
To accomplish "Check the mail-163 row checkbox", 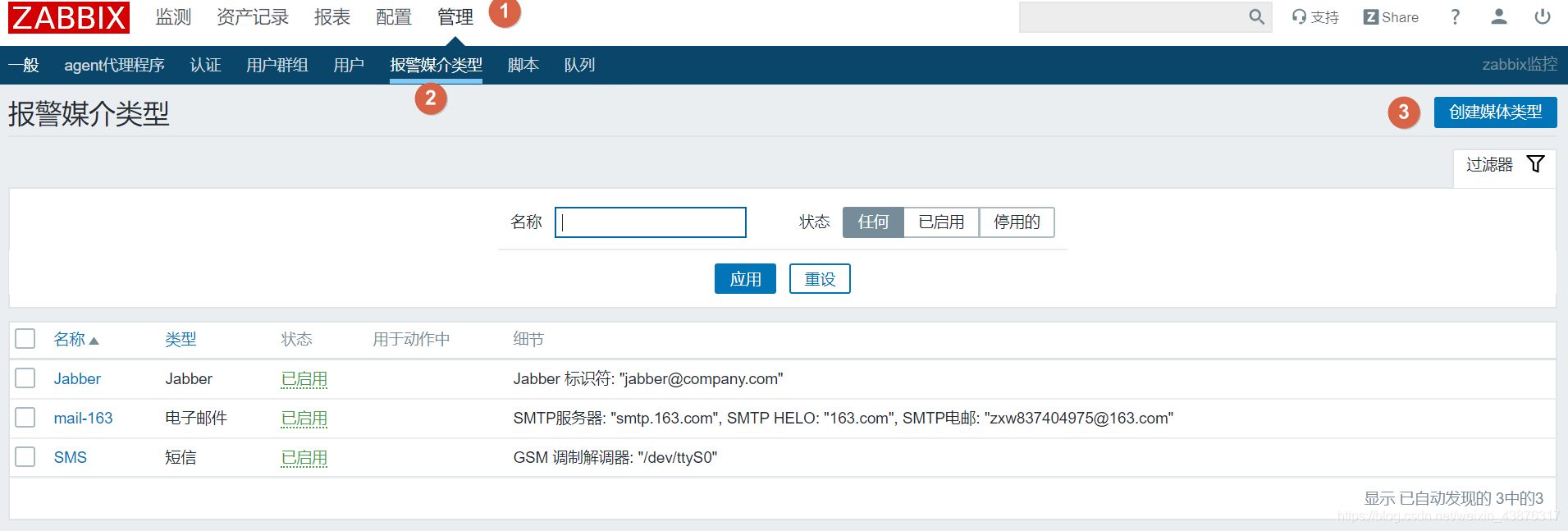I will (25, 418).
